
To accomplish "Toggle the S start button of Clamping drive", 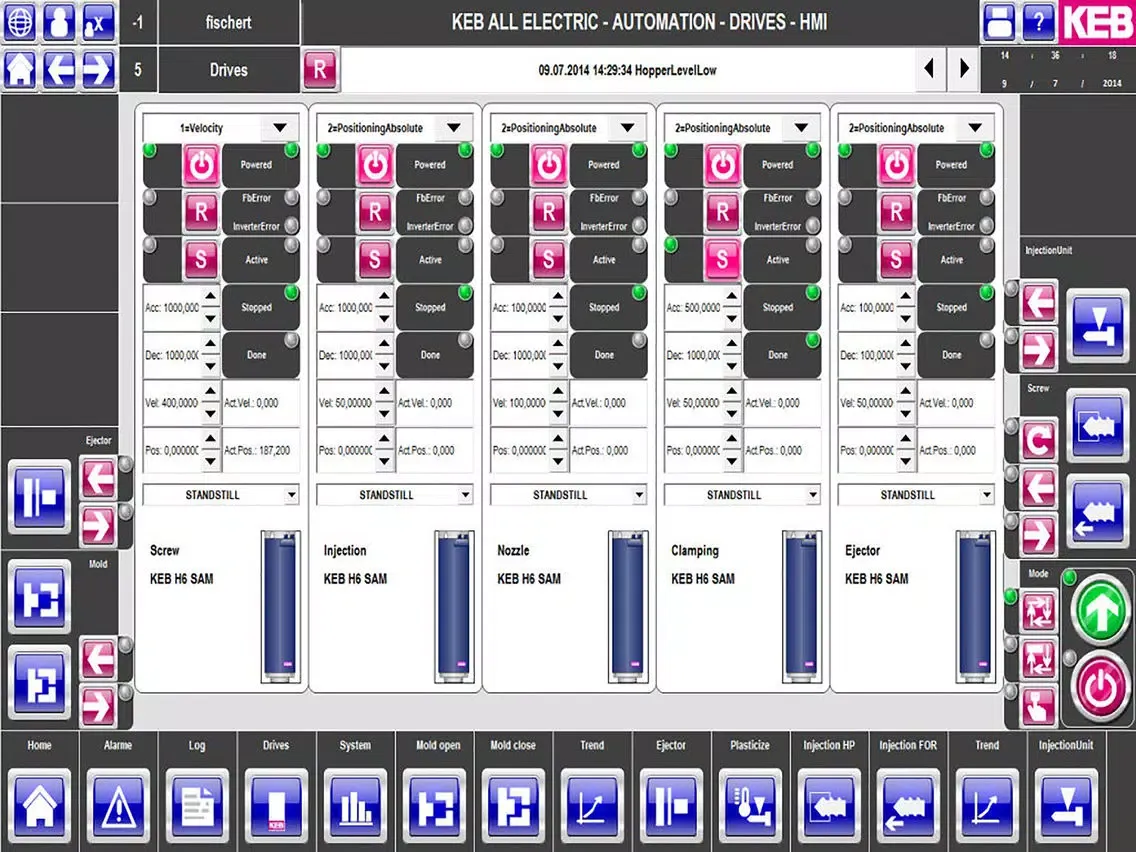I will pyautogui.click(x=722, y=259).
